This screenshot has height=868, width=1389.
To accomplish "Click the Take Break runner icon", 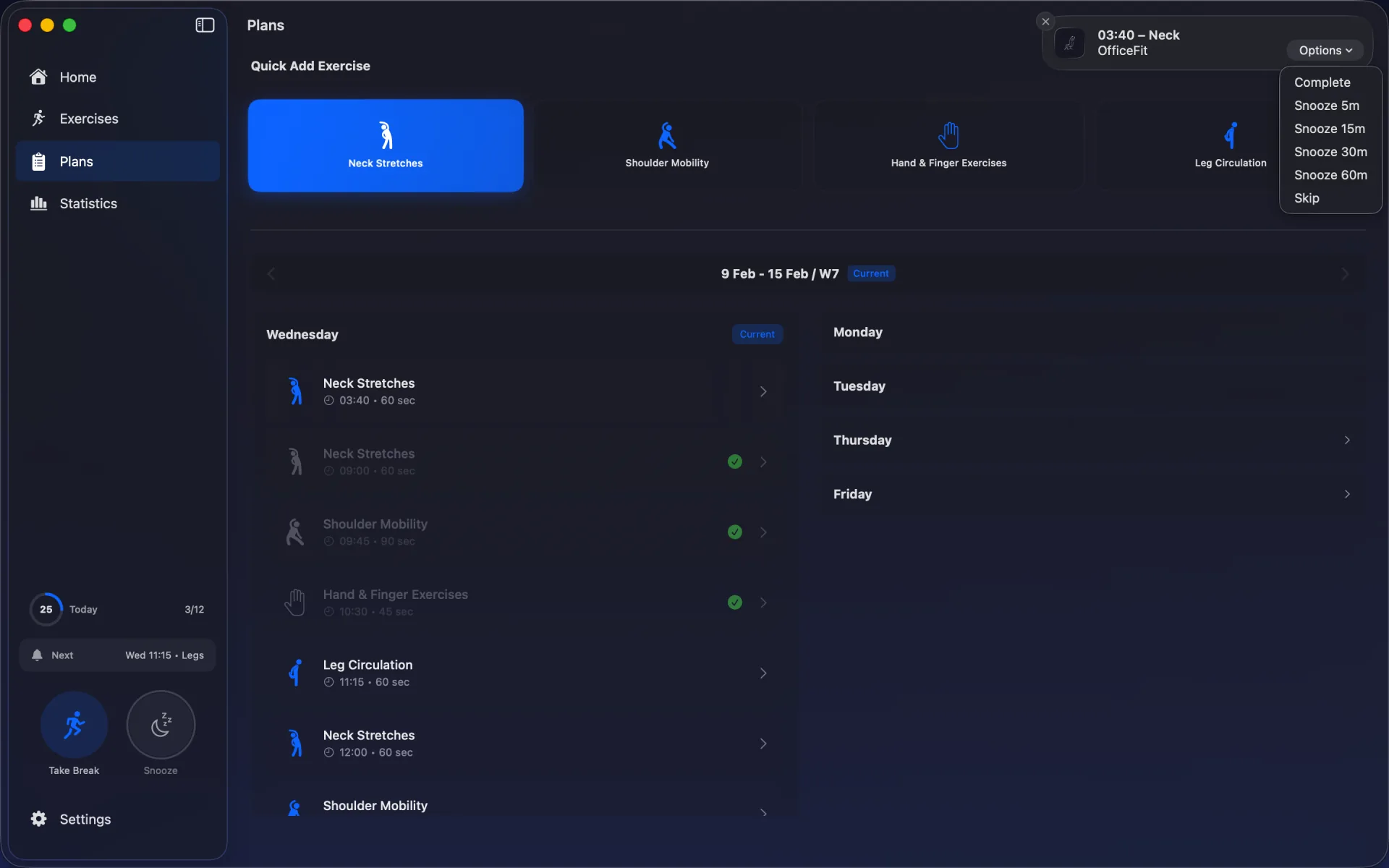I will point(73,723).
